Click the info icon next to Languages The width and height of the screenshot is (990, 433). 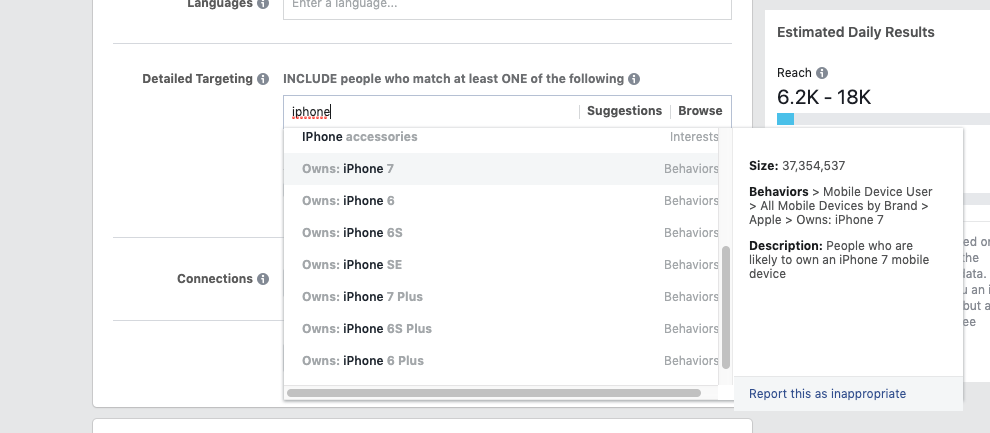(x=263, y=4)
